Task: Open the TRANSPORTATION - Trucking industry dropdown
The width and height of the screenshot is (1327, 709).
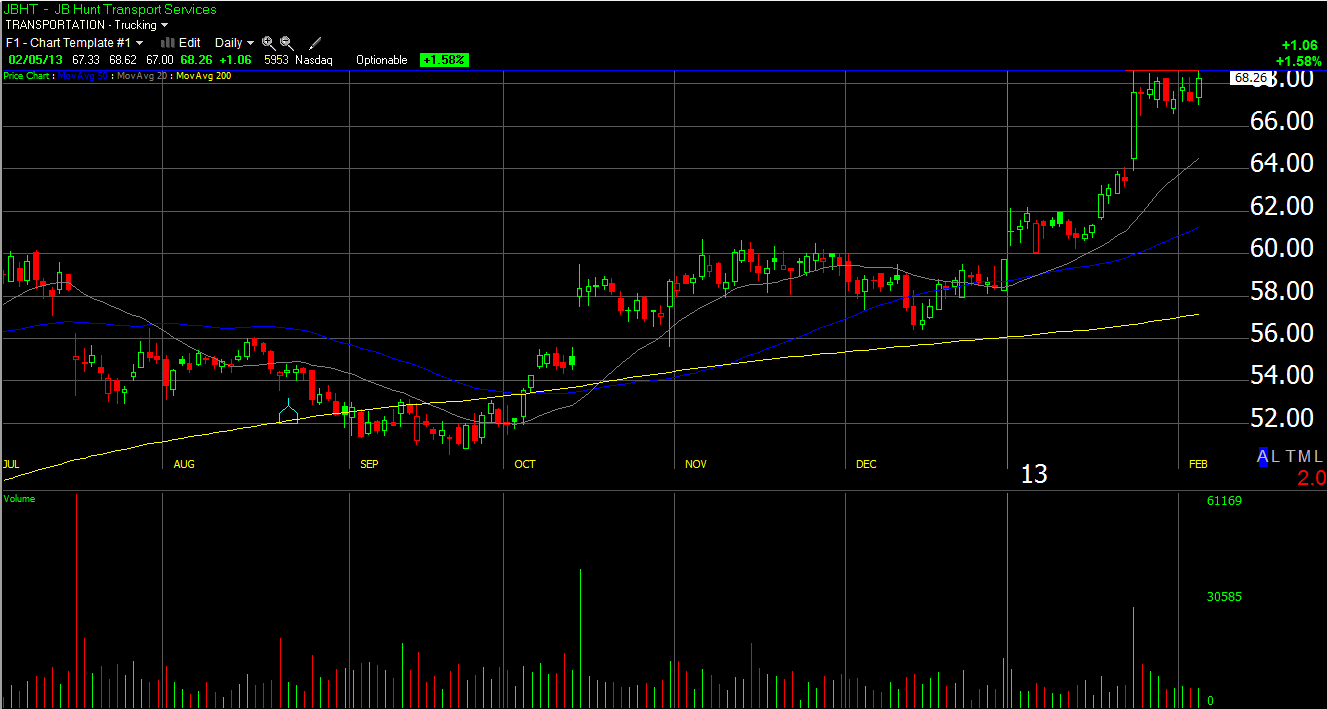Action: coord(87,25)
